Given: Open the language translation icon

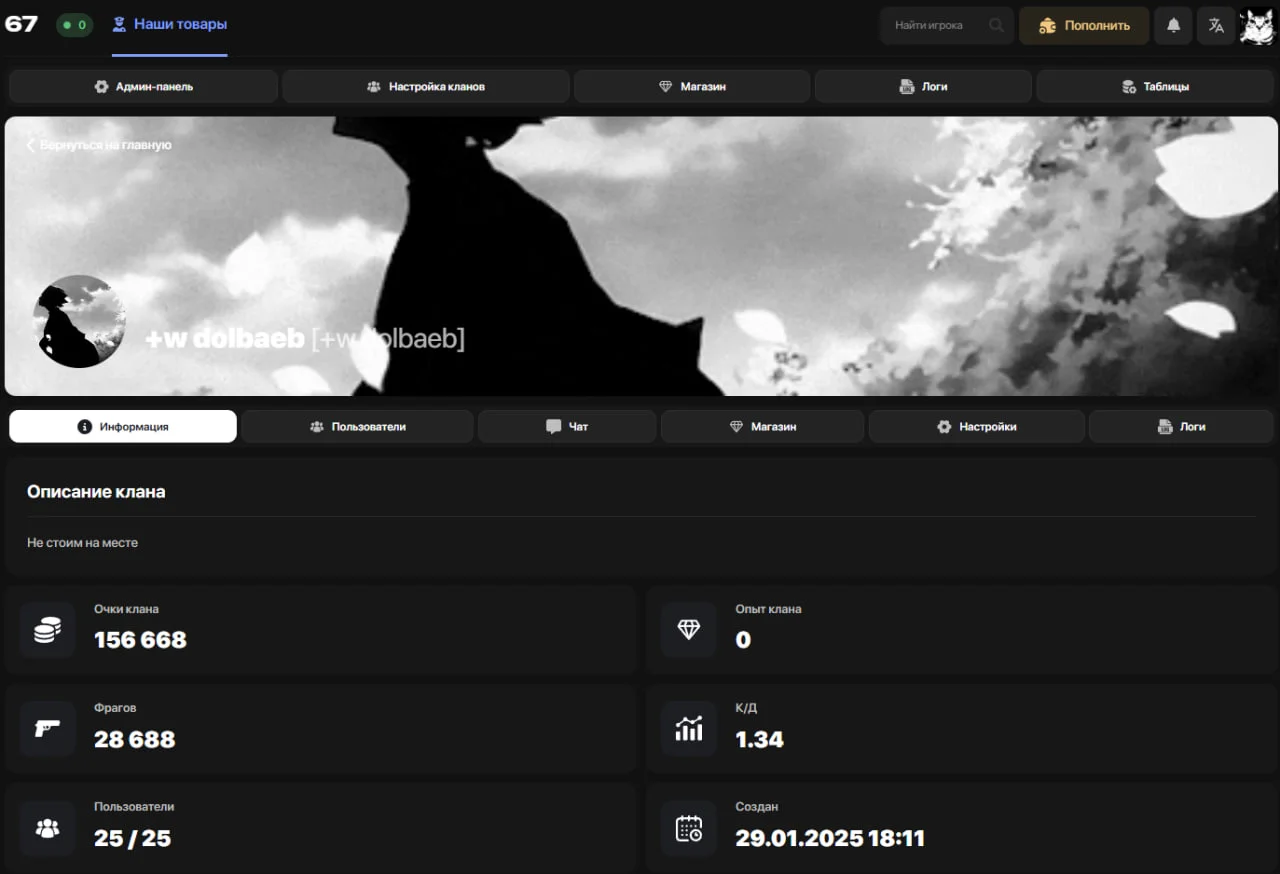Looking at the screenshot, I should coord(1216,26).
